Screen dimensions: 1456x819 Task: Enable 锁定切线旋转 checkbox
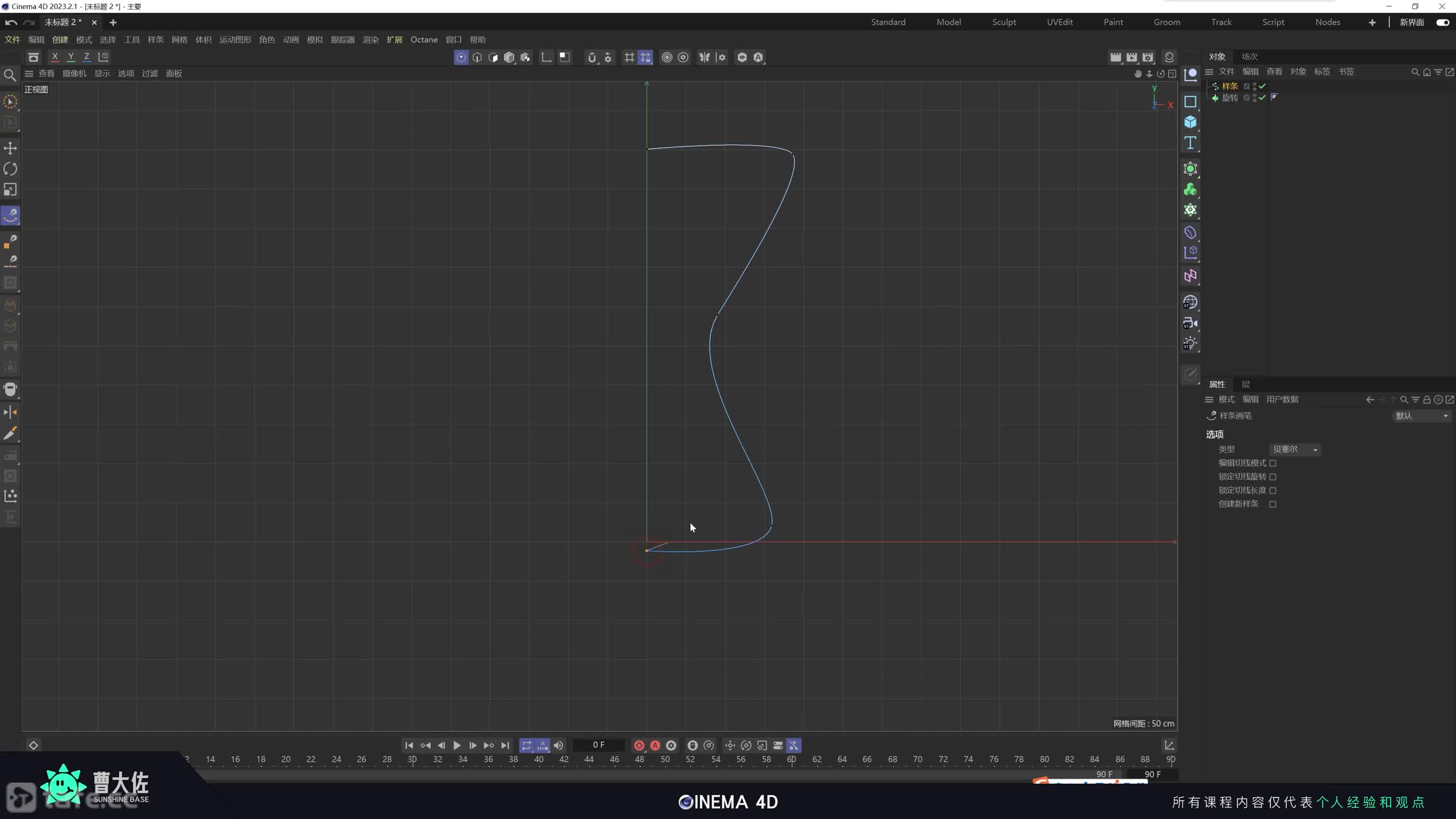point(1273,477)
